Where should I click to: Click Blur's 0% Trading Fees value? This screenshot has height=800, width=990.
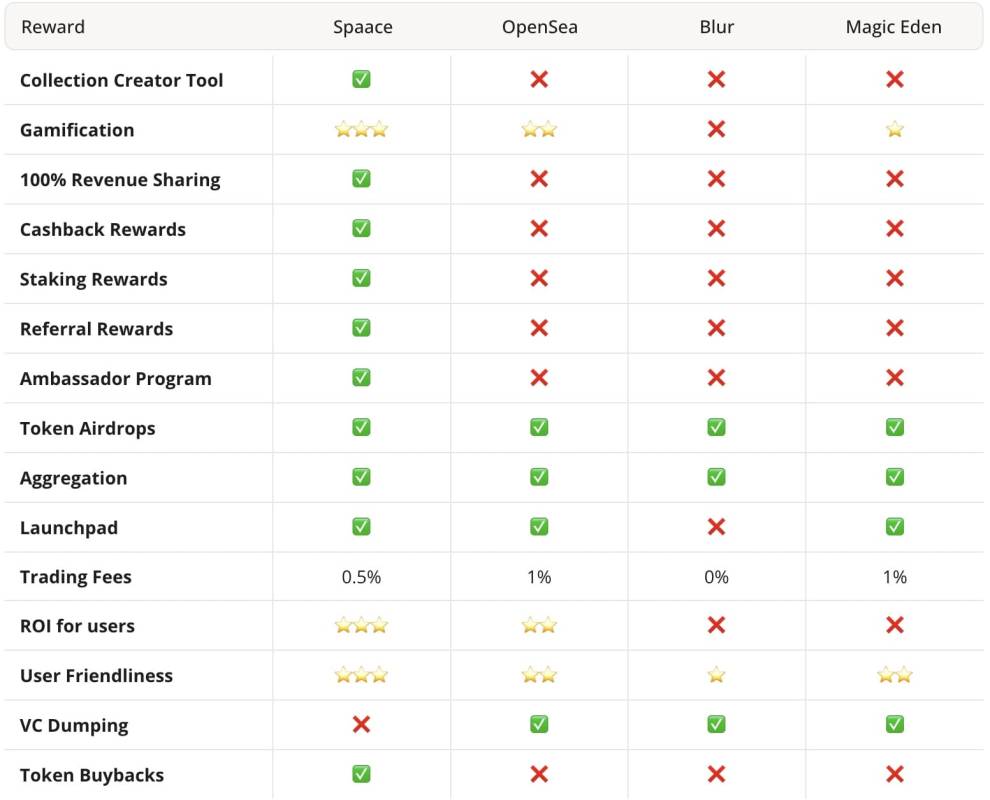(x=716, y=577)
